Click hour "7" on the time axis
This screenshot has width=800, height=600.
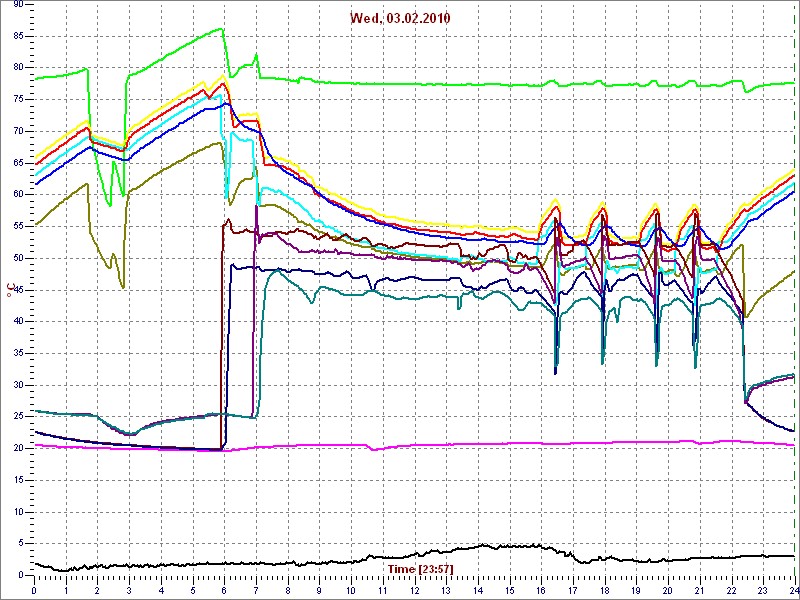coord(256,590)
